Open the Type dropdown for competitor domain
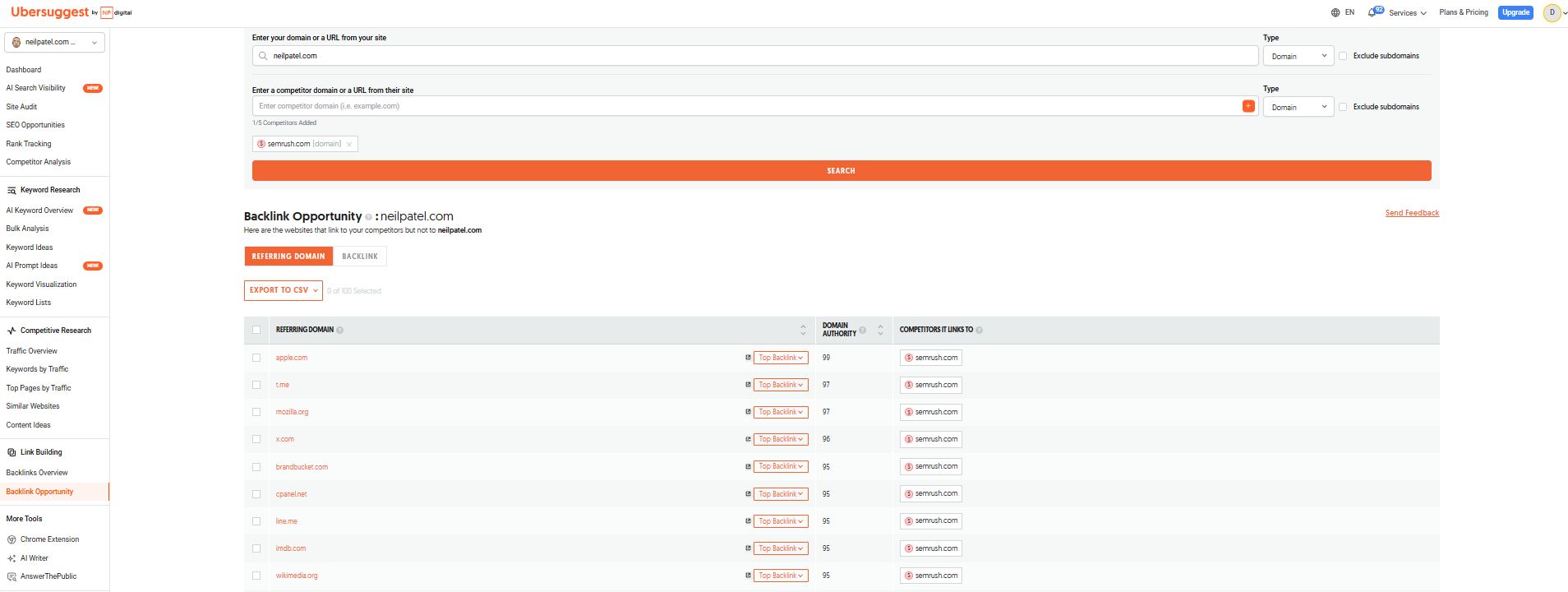Image resolution: width=1568 pixels, height=592 pixels. coord(1298,107)
